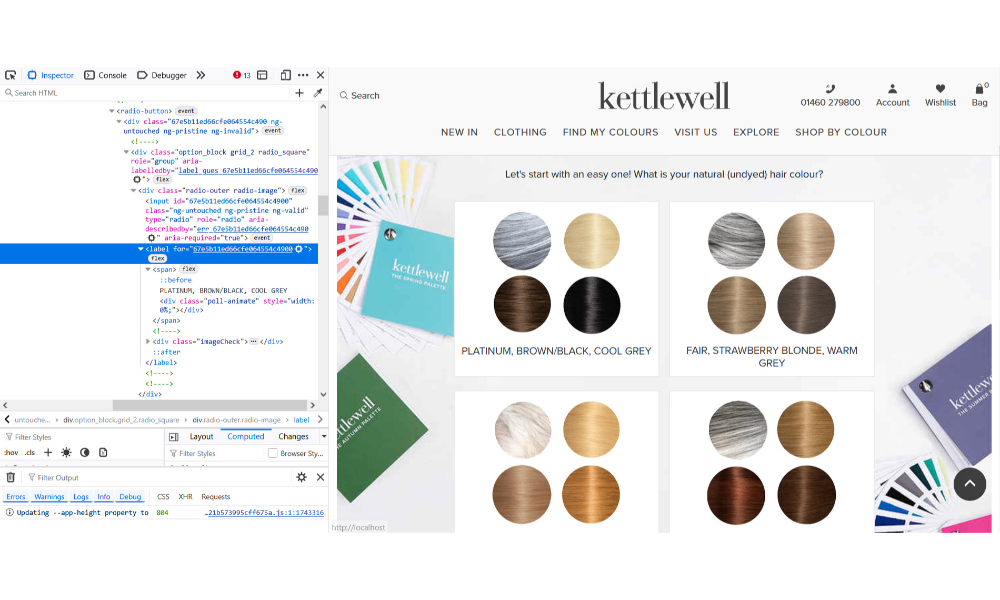
Task: Collapse the selected label node arrow
Action: [x=140, y=249]
